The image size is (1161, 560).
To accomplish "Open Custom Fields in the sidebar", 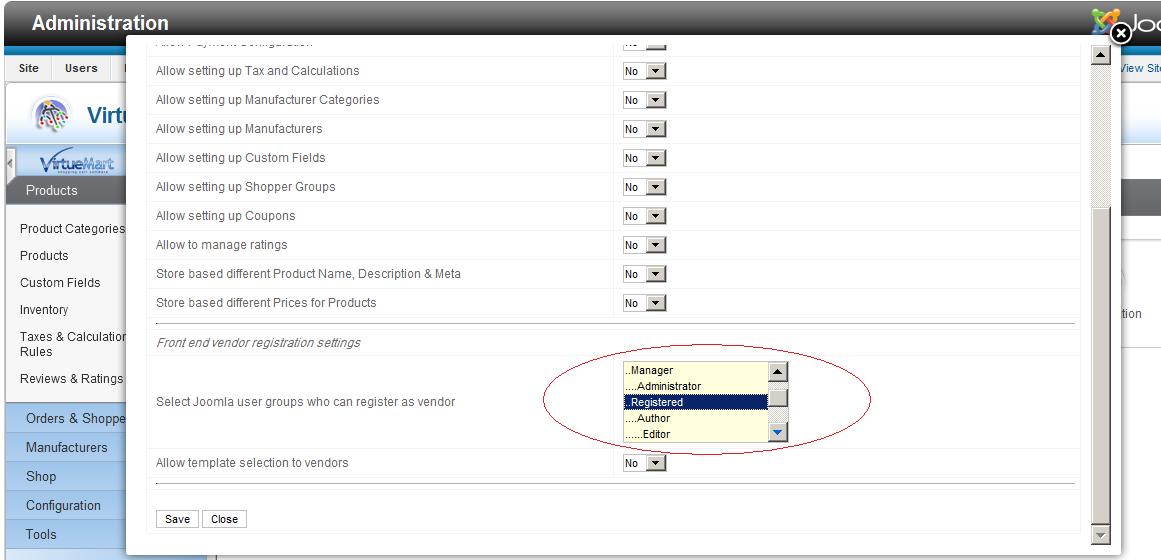I will coord(60,283).
